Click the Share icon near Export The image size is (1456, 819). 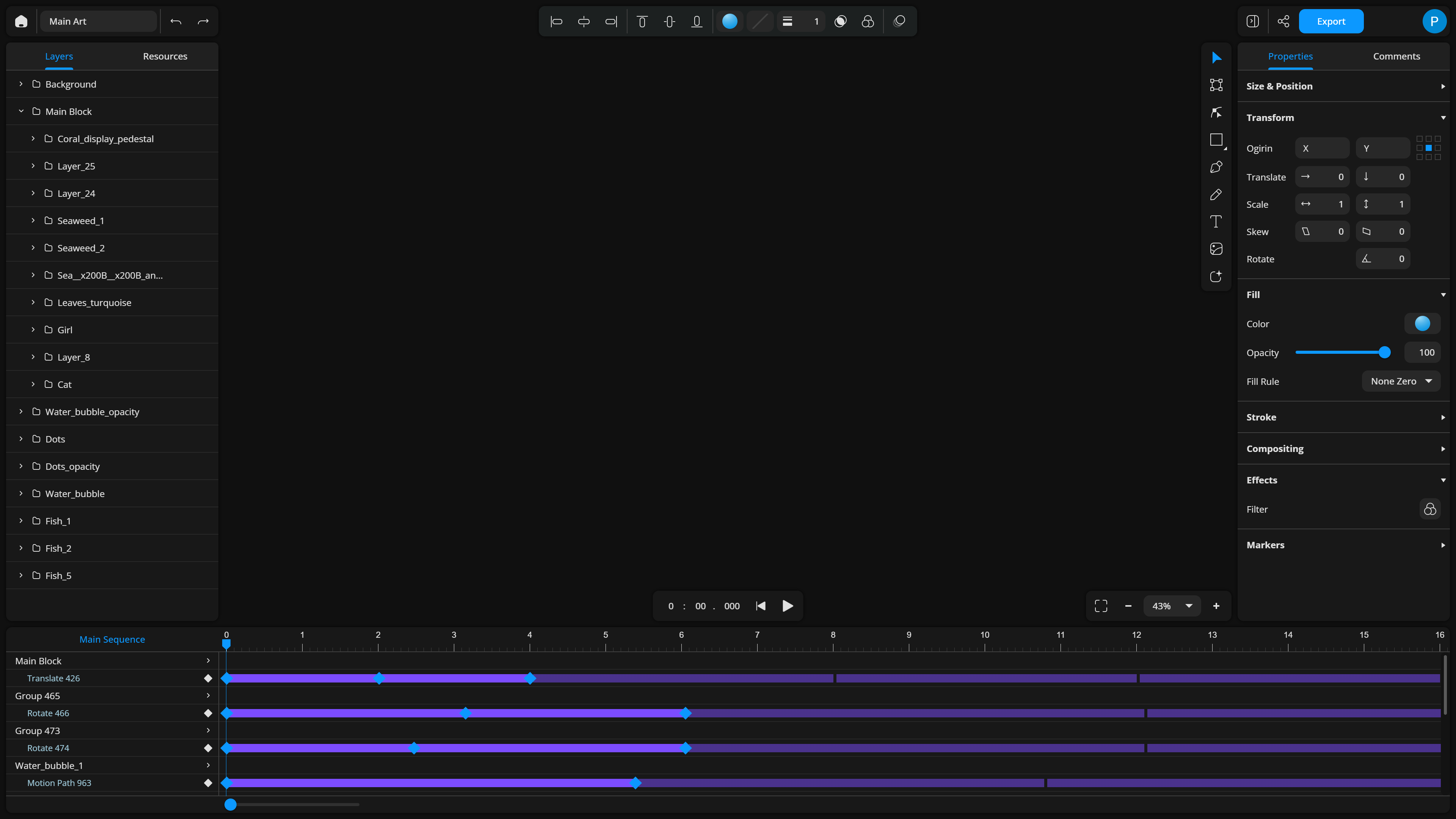tap(1283, 22)
